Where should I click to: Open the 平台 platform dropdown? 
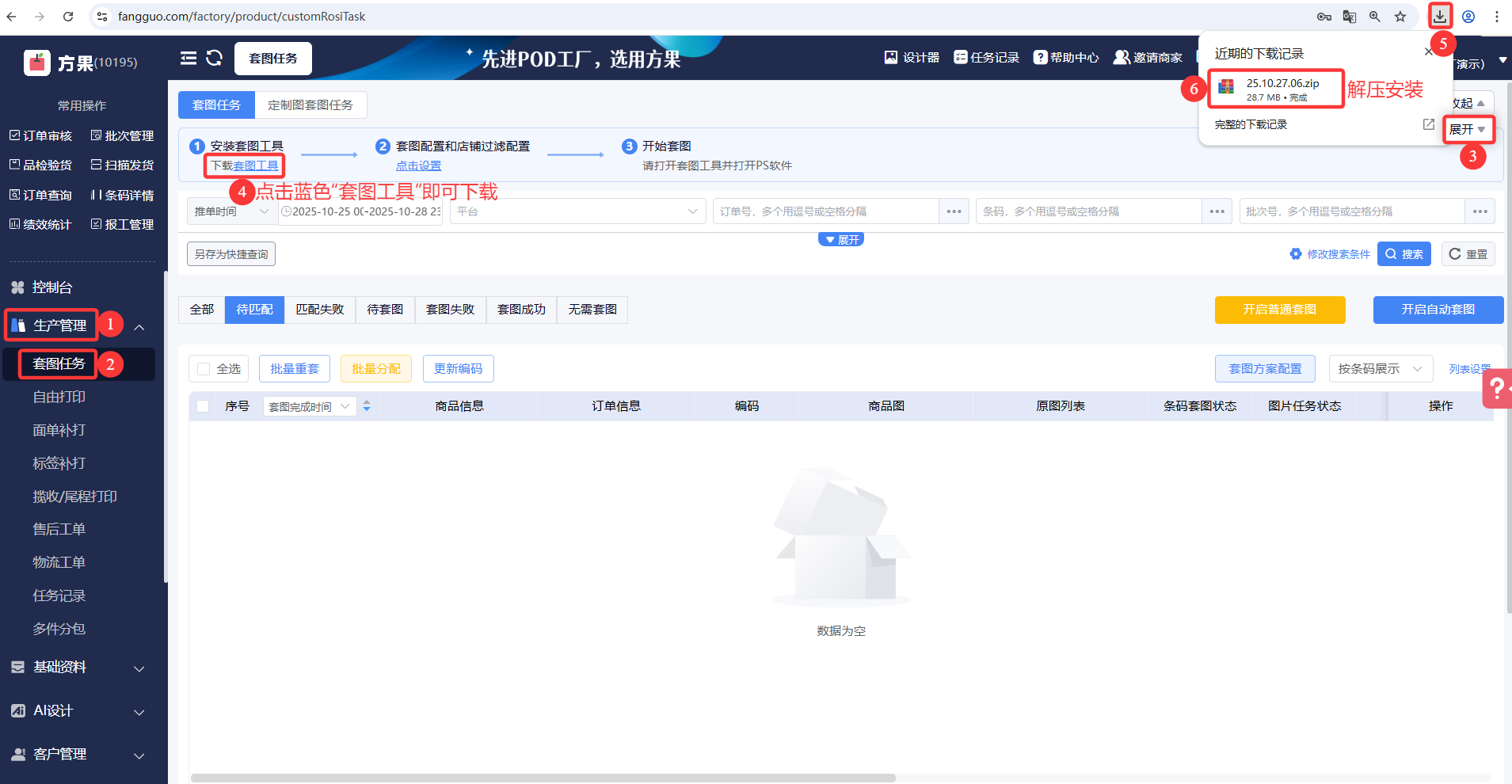tap(577, 211)
